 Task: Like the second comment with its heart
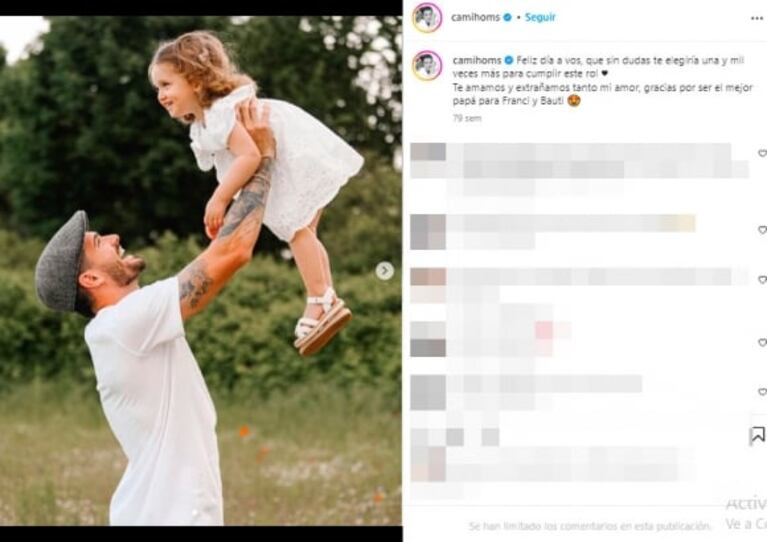762,230
